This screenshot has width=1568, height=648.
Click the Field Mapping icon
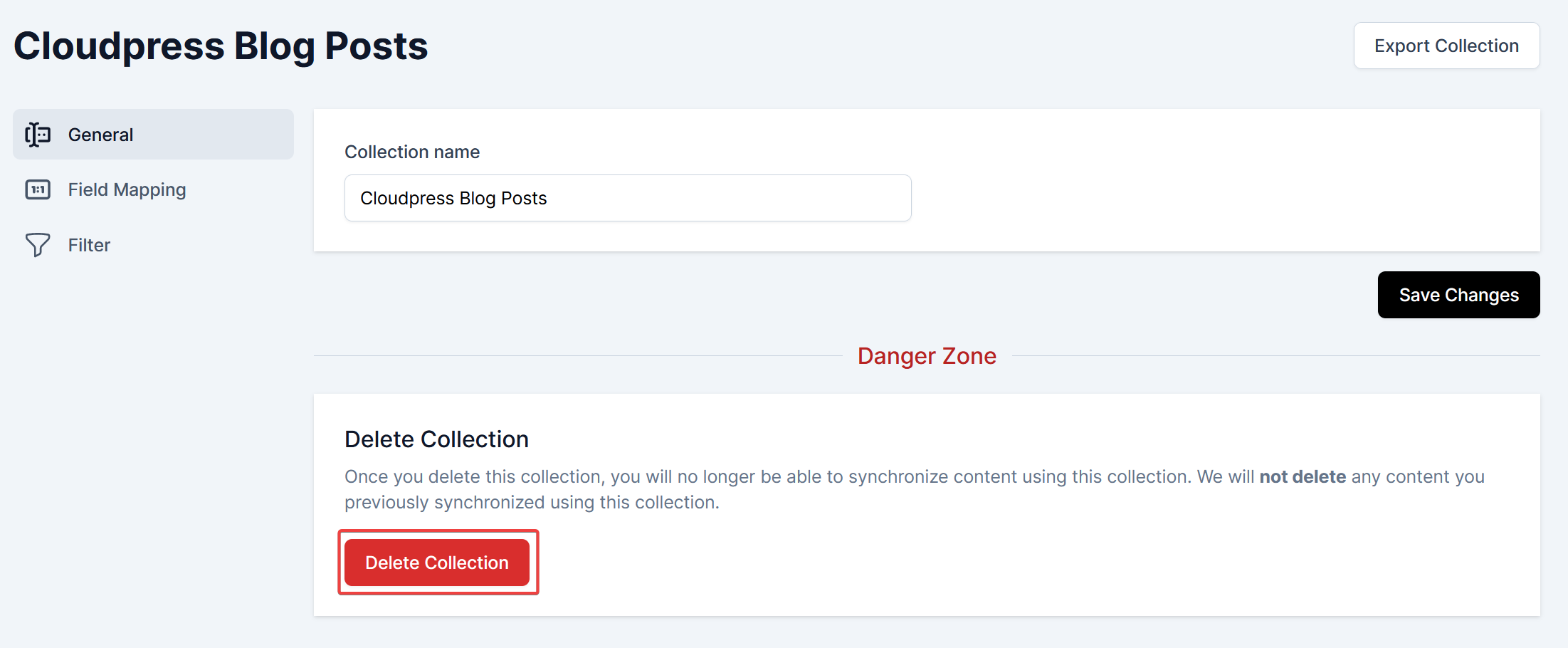(x=38, y=189)
